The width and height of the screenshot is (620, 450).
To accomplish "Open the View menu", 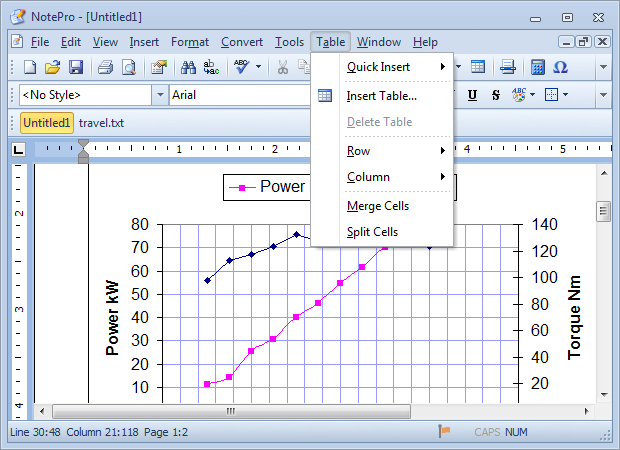I will (105, 42).
